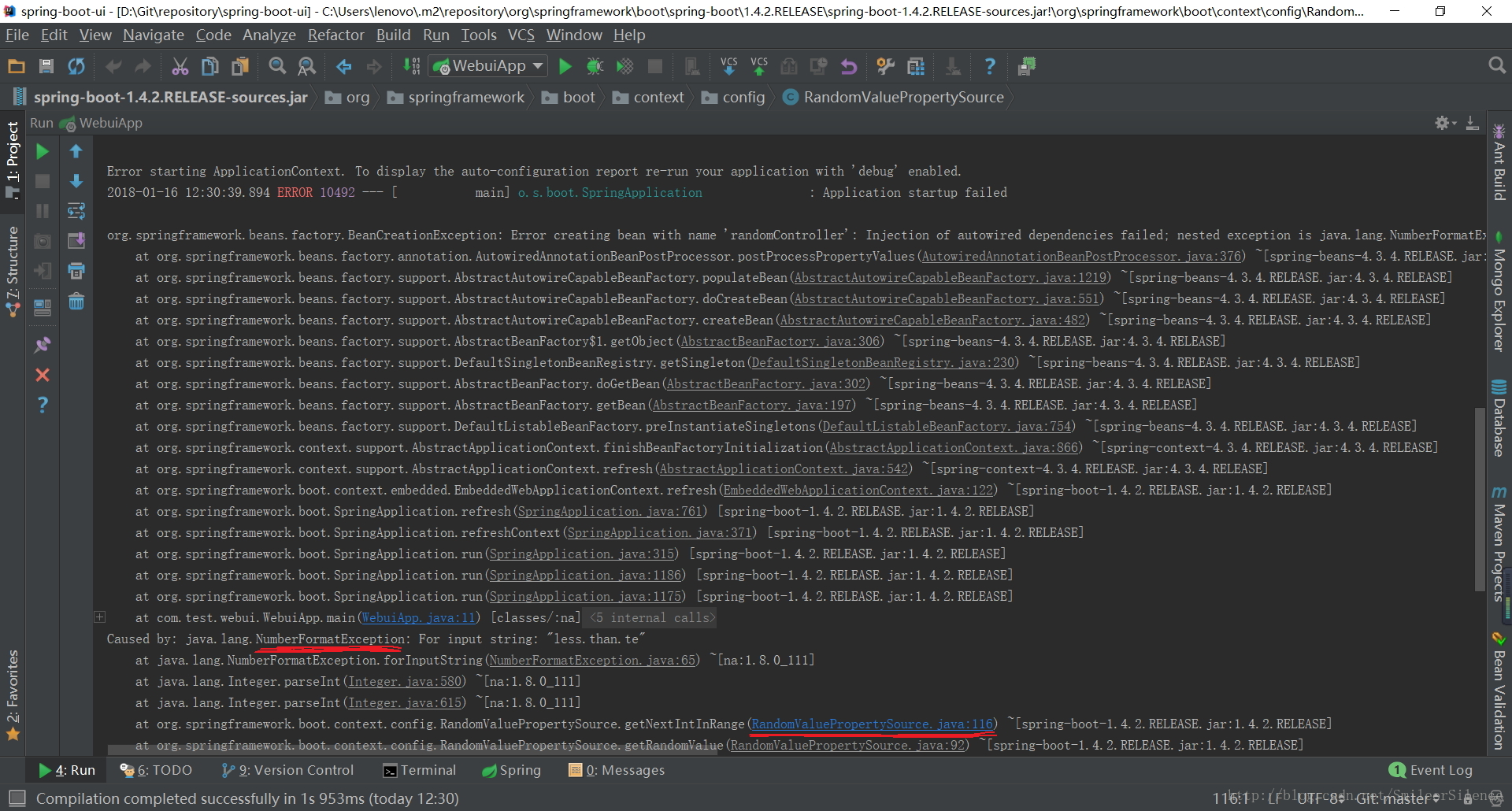Open 0: Messages tool tab
Viewport: 1512px width, 811px height.
617,770
